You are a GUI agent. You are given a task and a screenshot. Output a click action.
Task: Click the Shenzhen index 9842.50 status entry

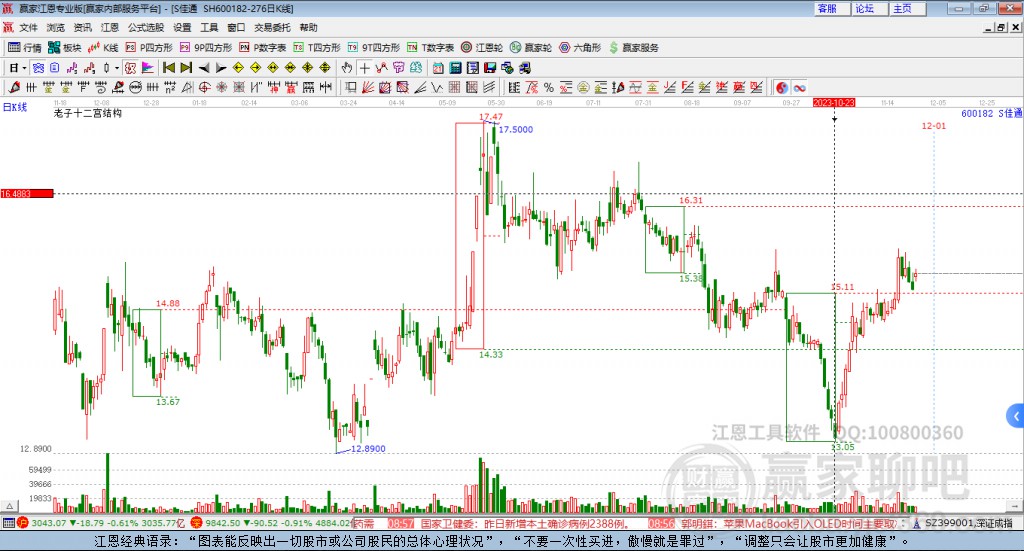[x=271, y=523]
